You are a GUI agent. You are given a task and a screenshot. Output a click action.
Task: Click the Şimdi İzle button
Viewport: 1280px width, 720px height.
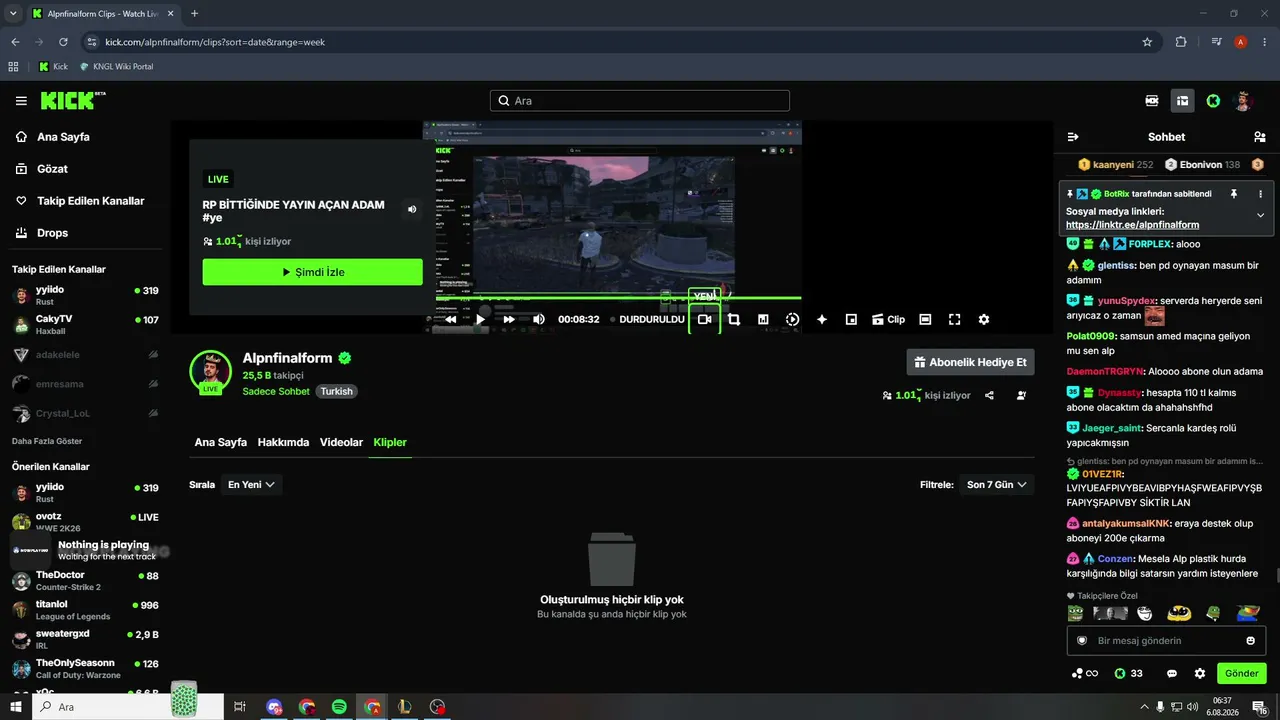coord(313,272)
